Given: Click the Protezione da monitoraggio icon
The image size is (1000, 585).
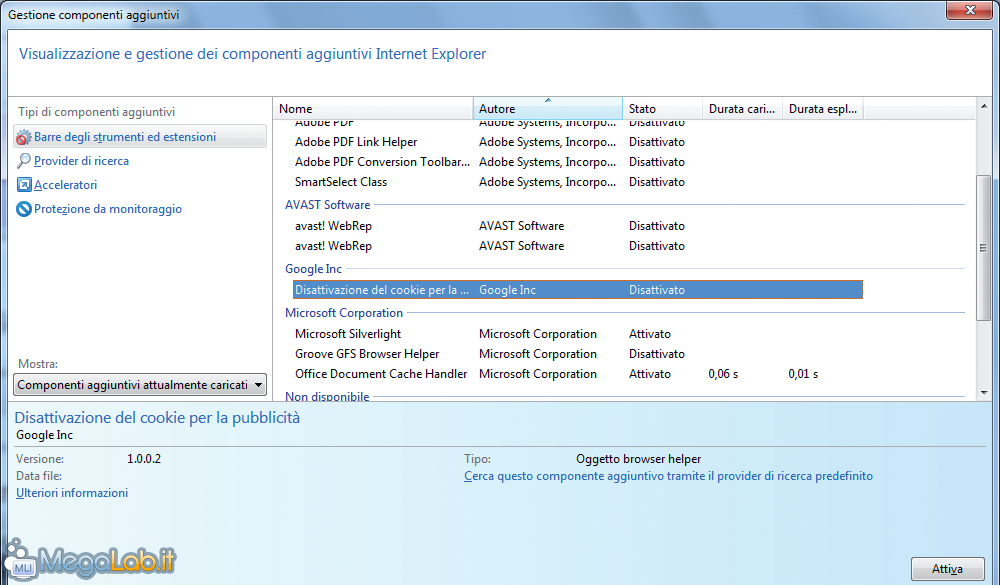Looking at the screenshot, I should pos(24,209).
